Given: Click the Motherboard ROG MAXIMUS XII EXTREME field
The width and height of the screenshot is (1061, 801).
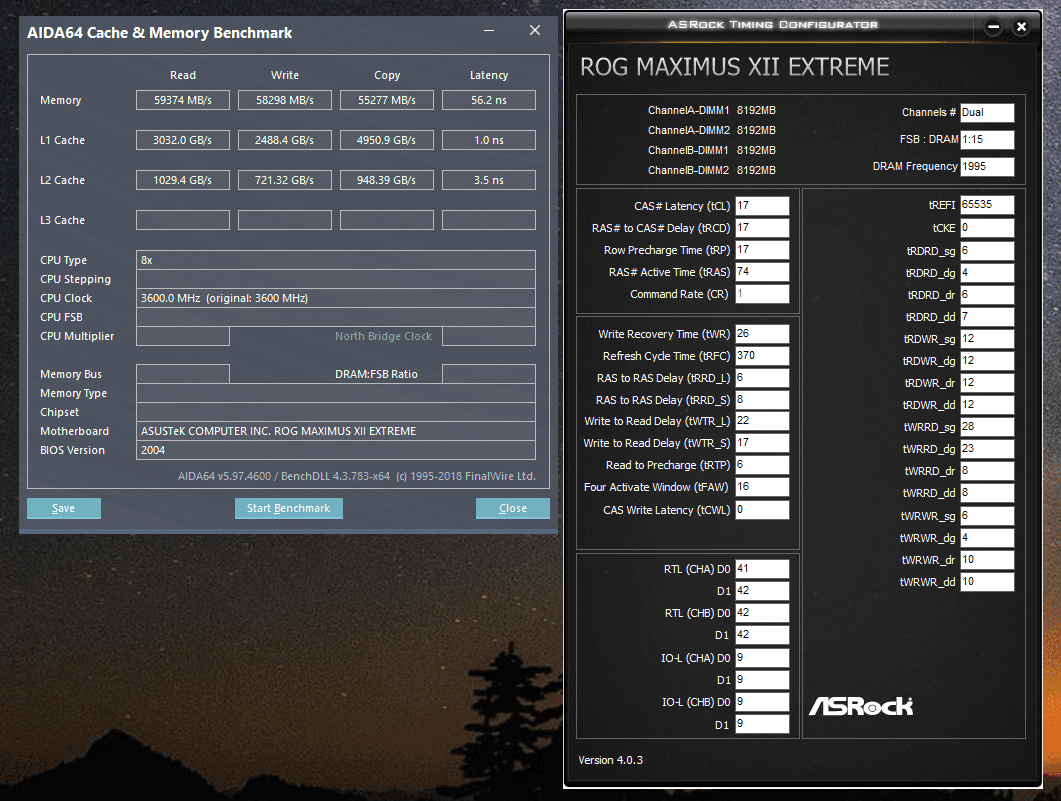Looking at the screenshot, I should pos(336,431).
